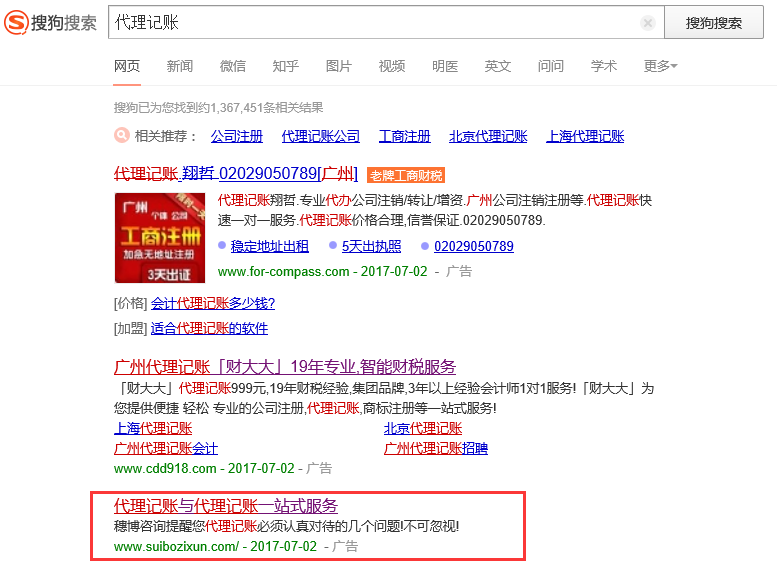Switch to the 英文 tab
This screenshot has width=777, height=565.
[x=498, y=66]
